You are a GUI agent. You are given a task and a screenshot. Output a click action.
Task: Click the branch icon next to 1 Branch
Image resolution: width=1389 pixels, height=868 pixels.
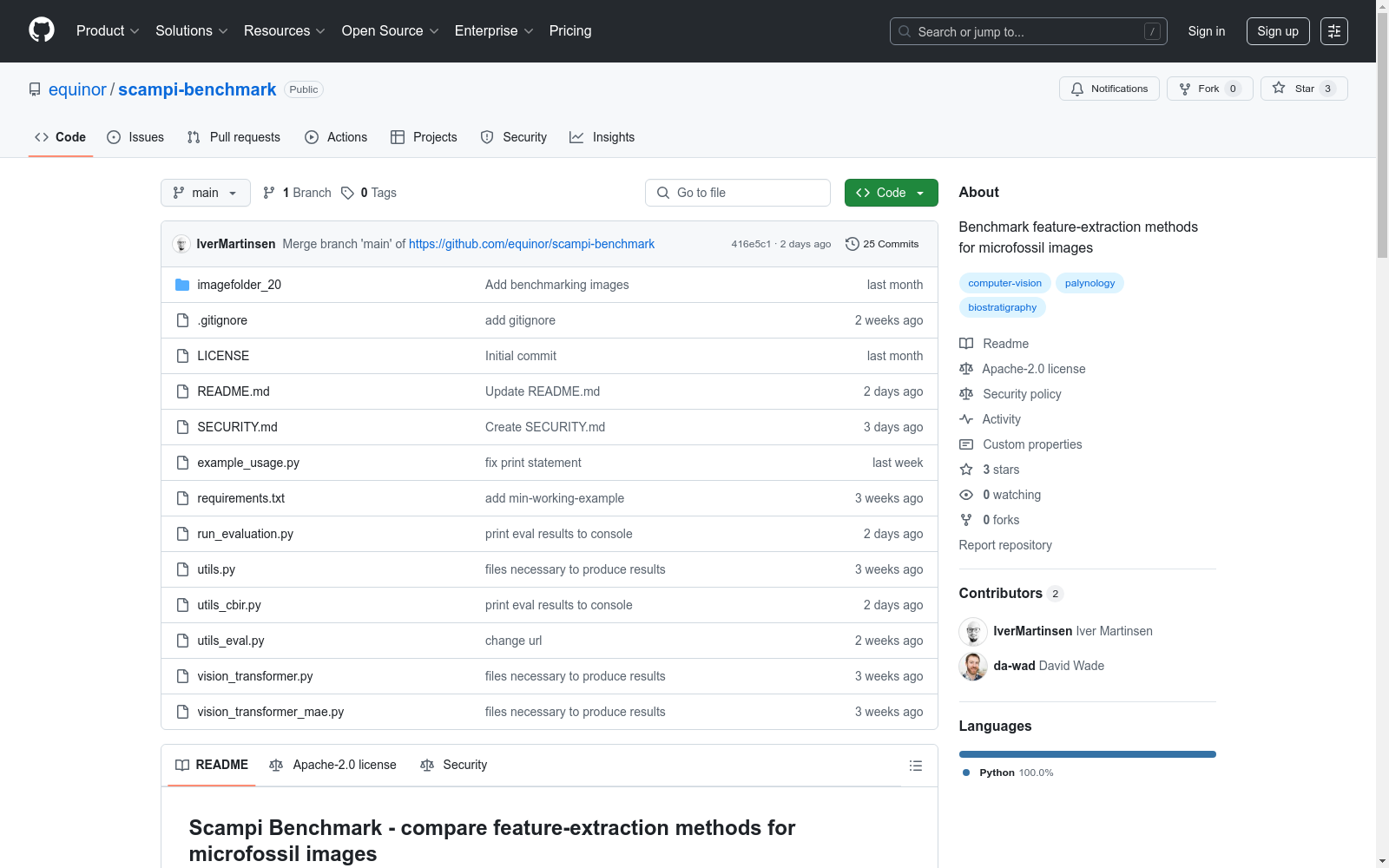[269, 193]
